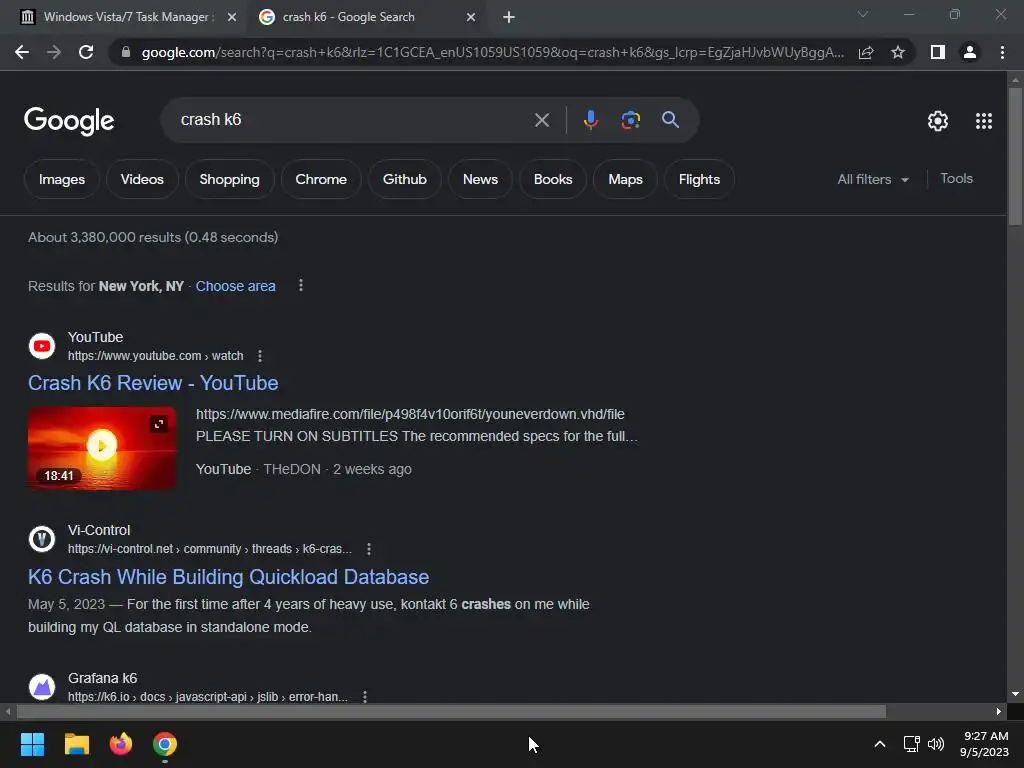Open more options for Vi-Control result
Image resolution: width=1024 pixels, height=768 pixels.
[369, 549]
